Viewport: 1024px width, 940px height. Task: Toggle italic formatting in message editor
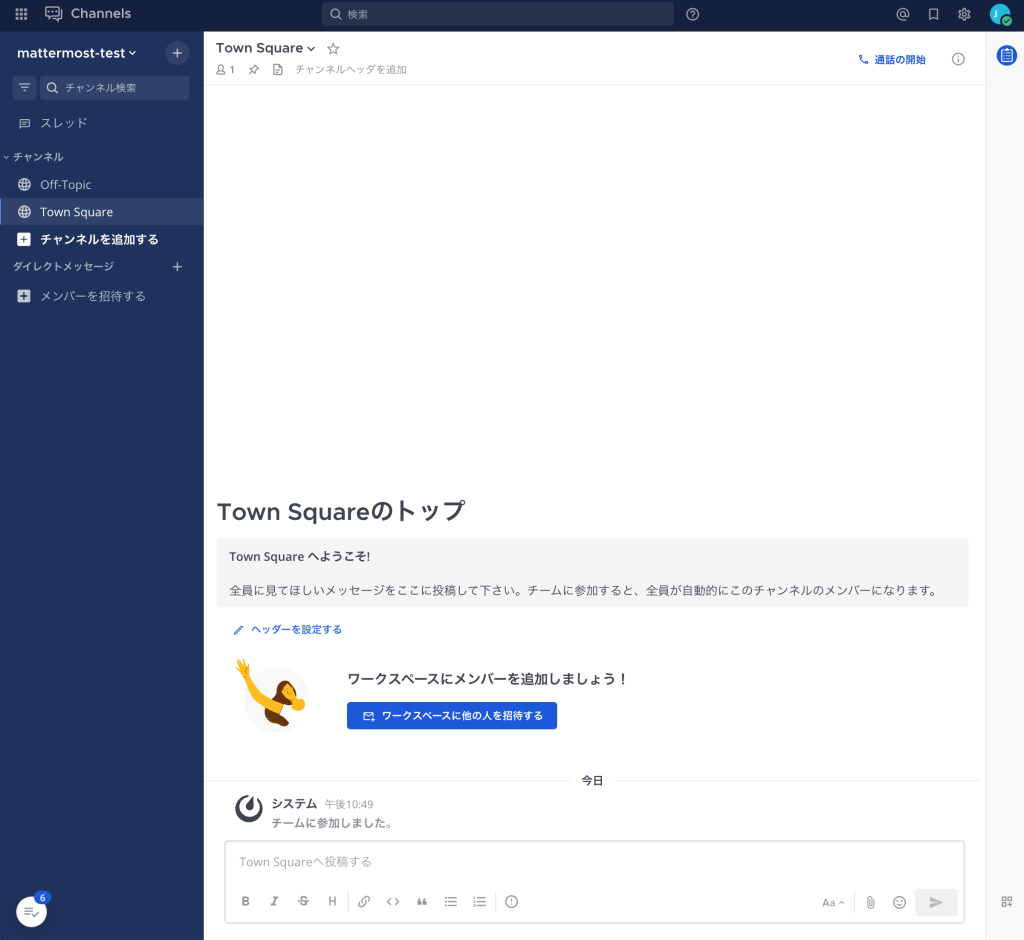pyautogui.click(x=274, y=901)
